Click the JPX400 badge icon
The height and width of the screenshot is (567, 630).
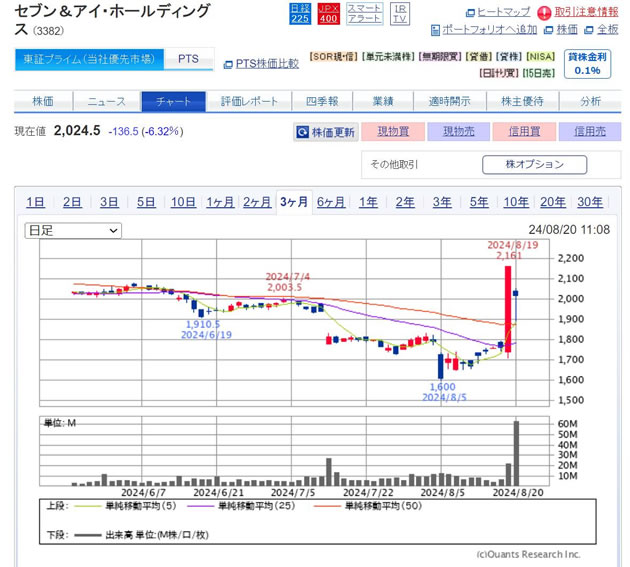click(x=327, y=13)
